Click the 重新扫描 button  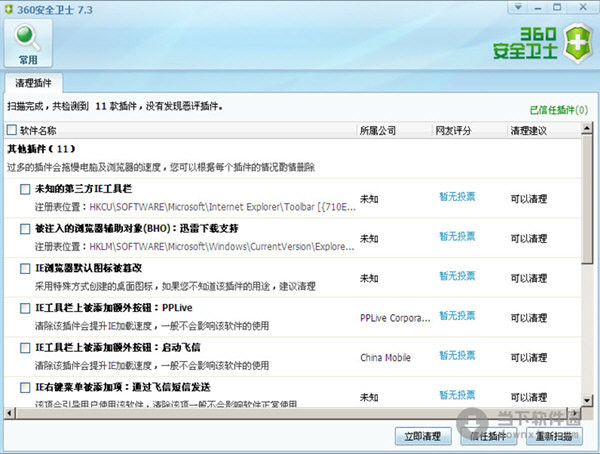[x=554, y=436]
